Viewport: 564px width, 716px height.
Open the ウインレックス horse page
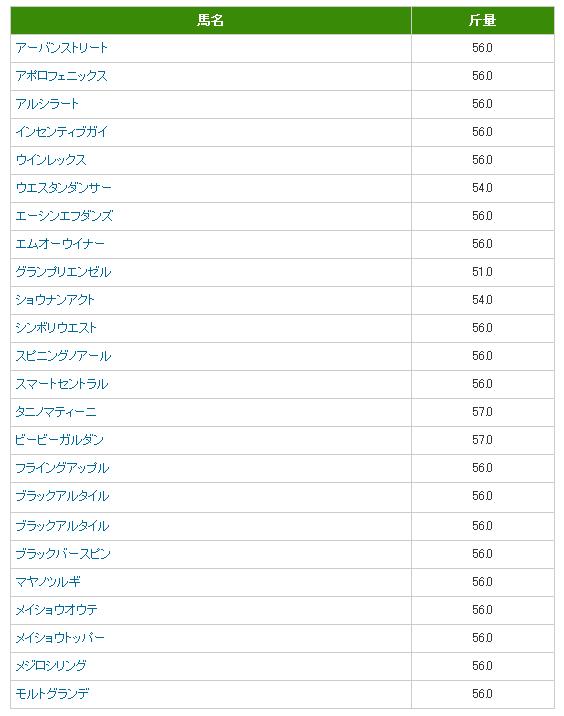click(x=51, y=160)
